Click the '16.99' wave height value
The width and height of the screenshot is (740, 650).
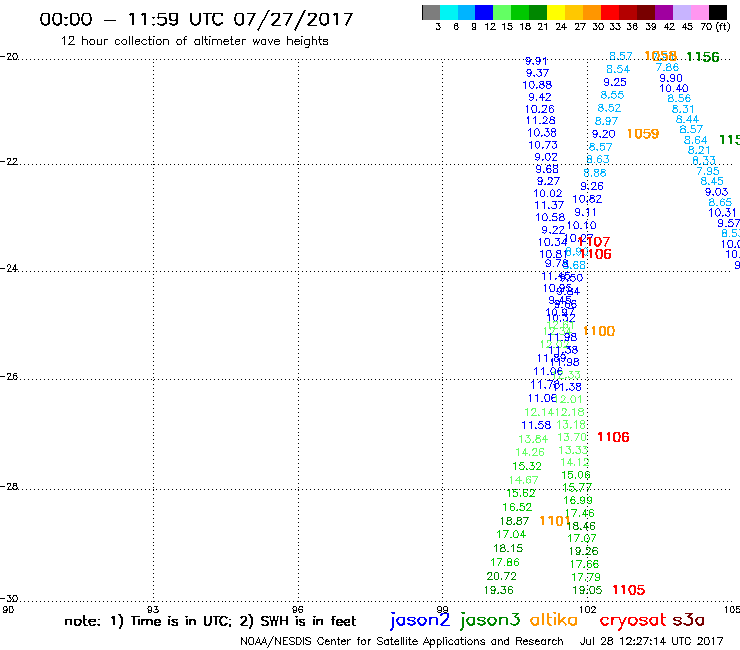click(x=578, y=500)
